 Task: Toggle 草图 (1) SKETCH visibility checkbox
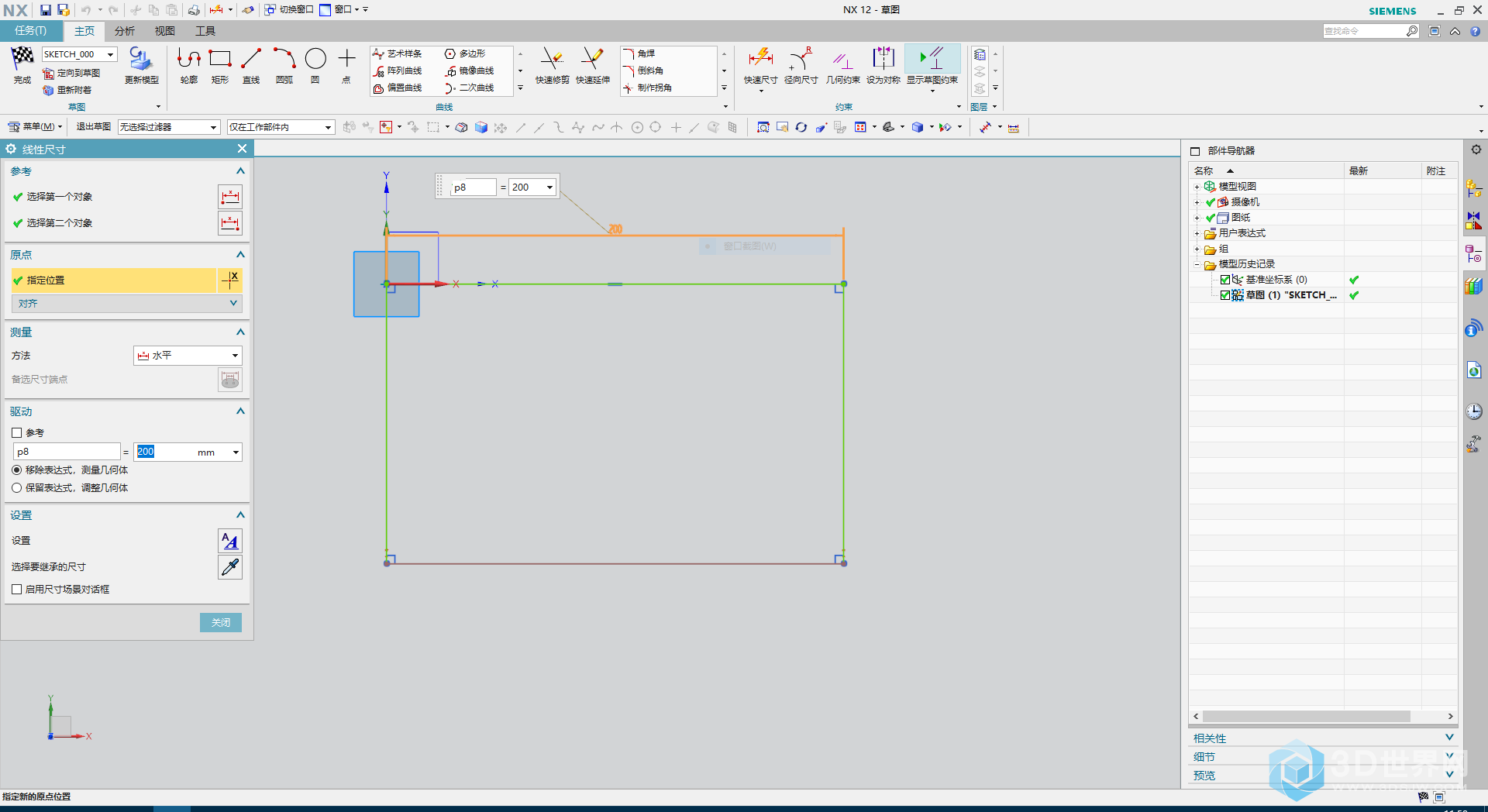click(1225, 295)
